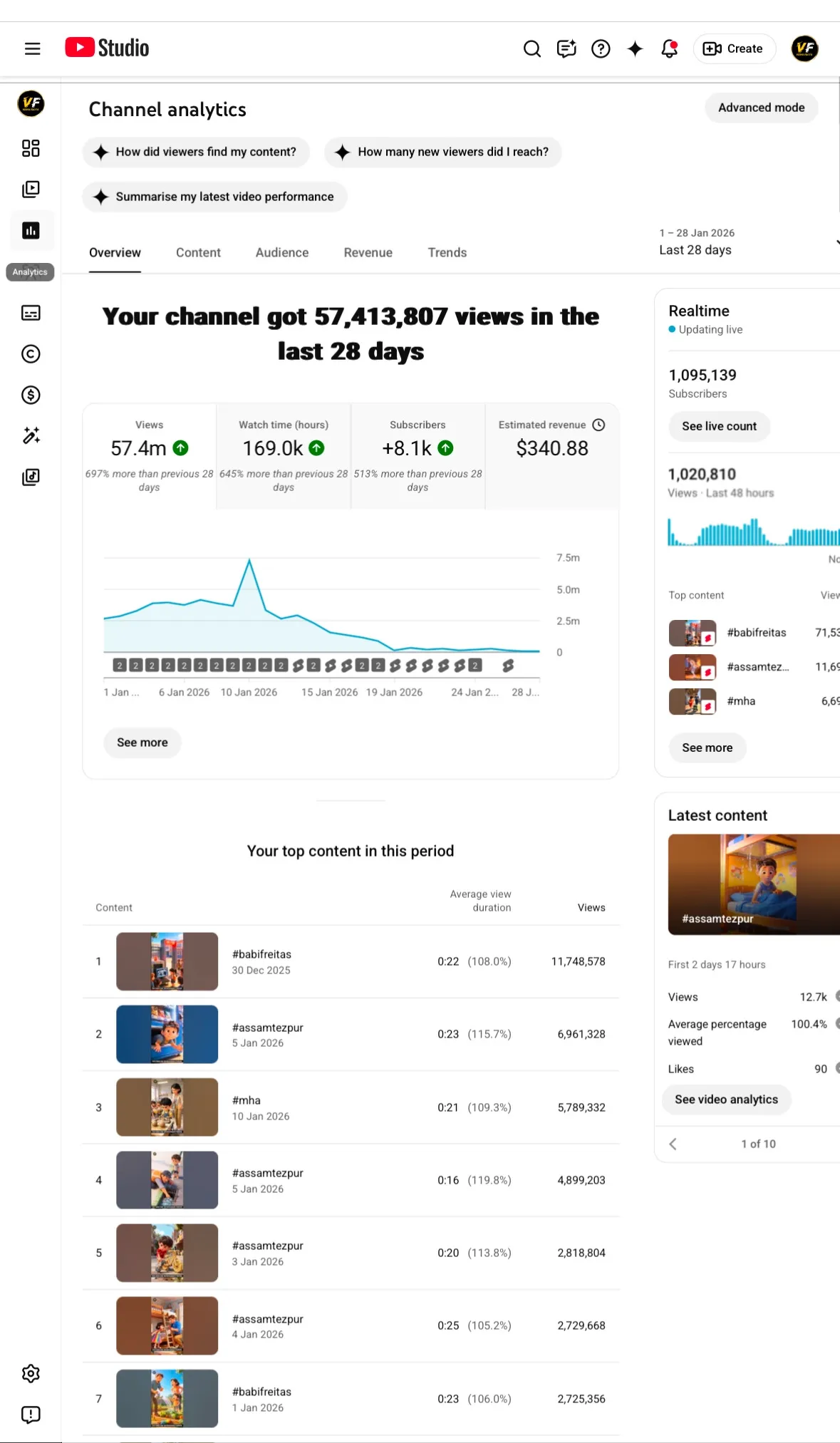Screen dimensions: 840x1443
Task: Ask 'How did viewers find my content?'
Action: click(x=196, y=152)
